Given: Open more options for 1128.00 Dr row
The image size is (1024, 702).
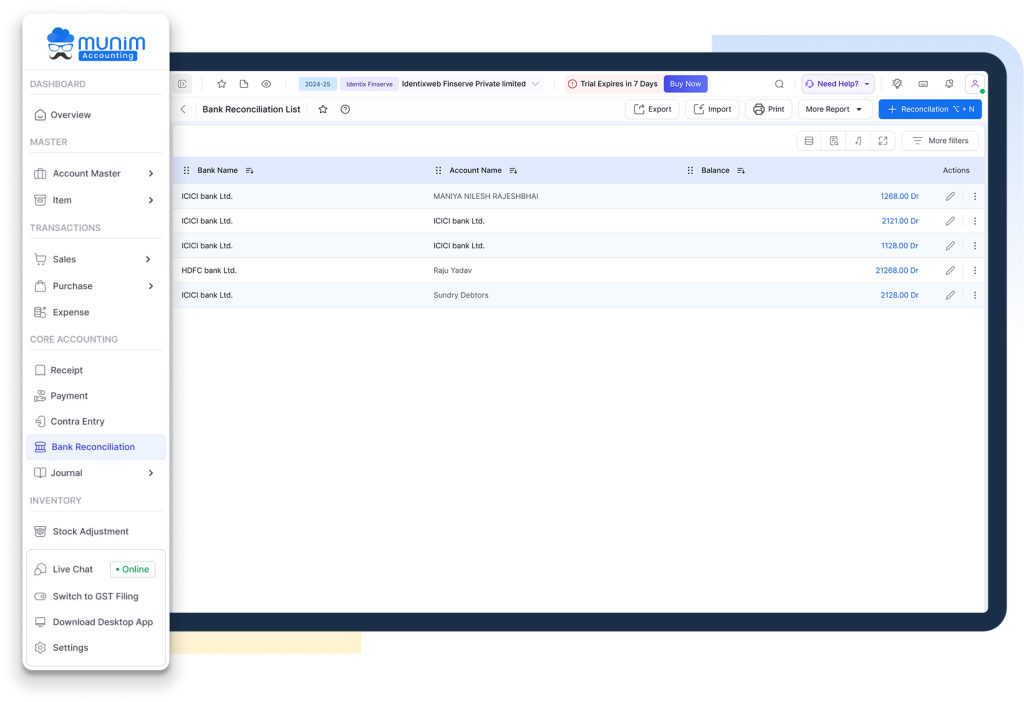Looking at the screenshot, I should [x=975, y=246].
